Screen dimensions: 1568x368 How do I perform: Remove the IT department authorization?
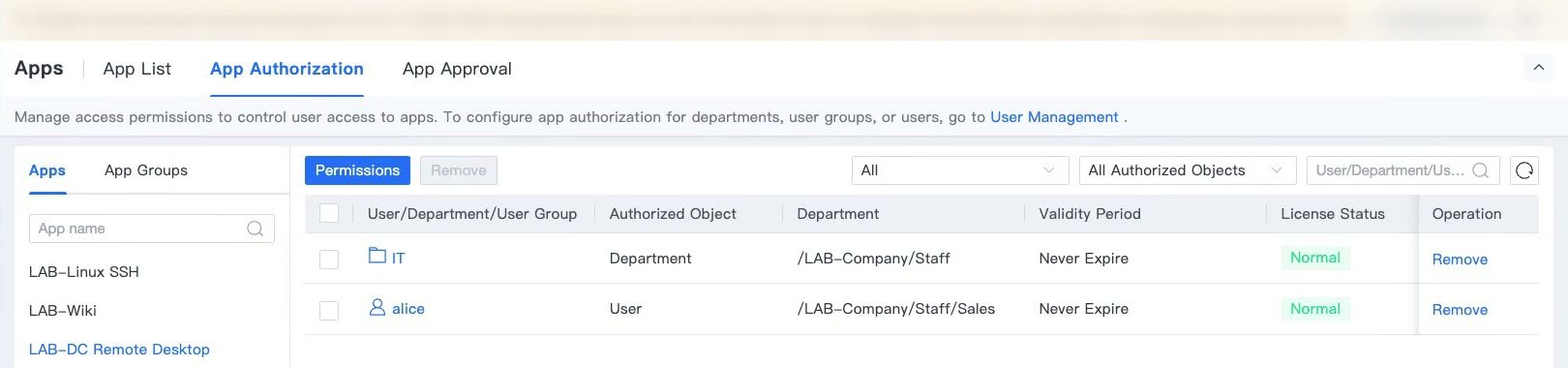(1460, 260)
